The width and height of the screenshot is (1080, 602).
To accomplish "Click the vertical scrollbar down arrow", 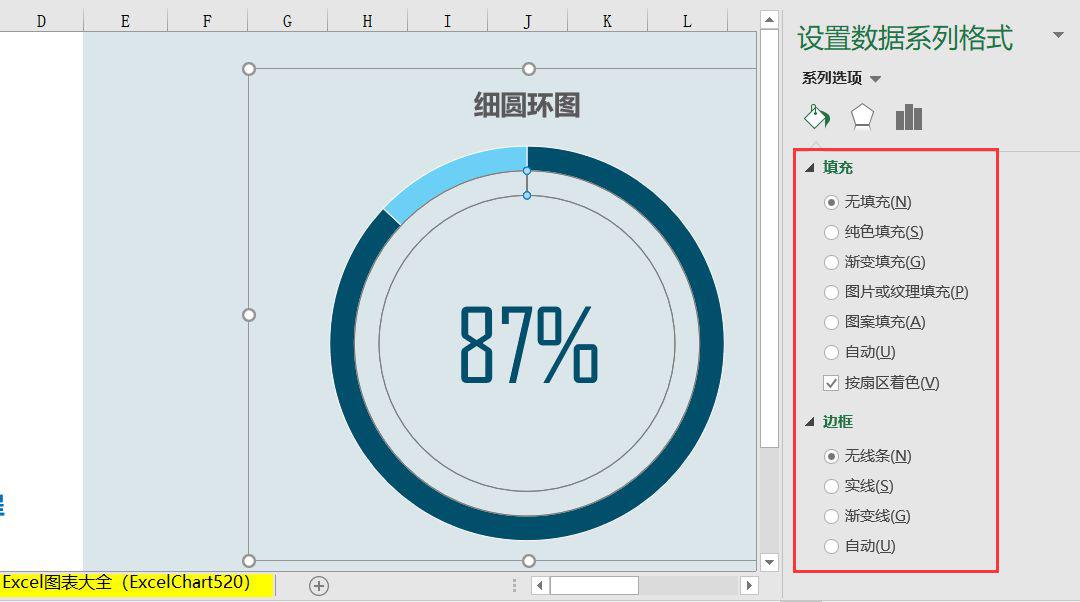I will [768, 563].
